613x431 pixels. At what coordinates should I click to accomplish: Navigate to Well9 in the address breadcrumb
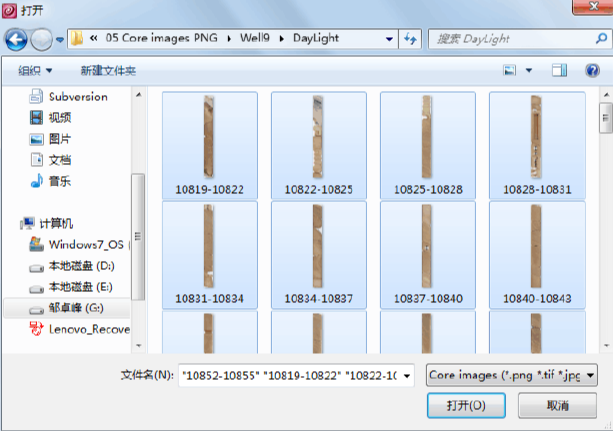point(254,39)
